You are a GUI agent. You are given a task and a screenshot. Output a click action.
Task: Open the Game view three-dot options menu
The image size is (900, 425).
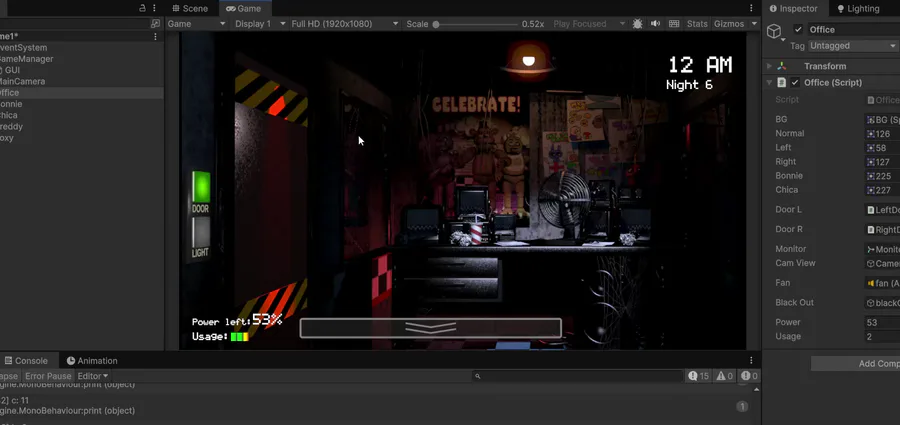[751, 8]
